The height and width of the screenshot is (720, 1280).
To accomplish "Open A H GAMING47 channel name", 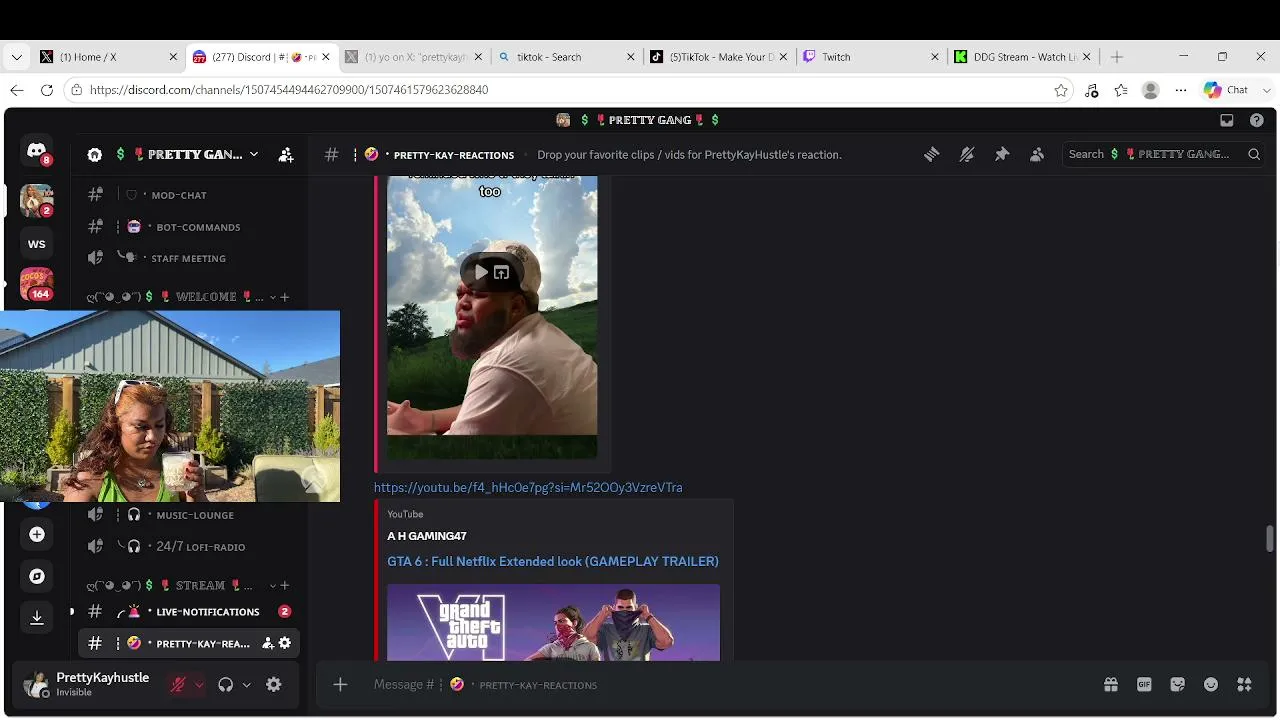I will coord(427,536).
